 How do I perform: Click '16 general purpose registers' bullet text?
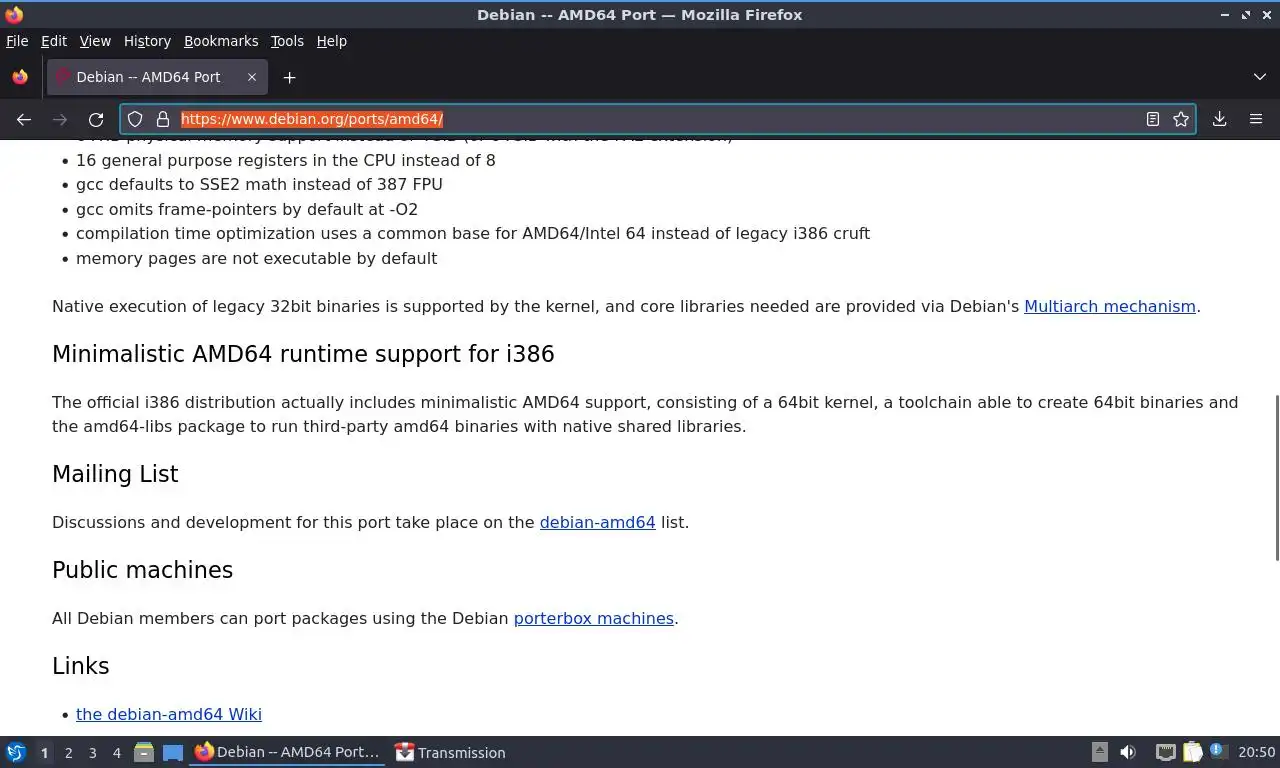pyautogui.click(x=285, y=160)
